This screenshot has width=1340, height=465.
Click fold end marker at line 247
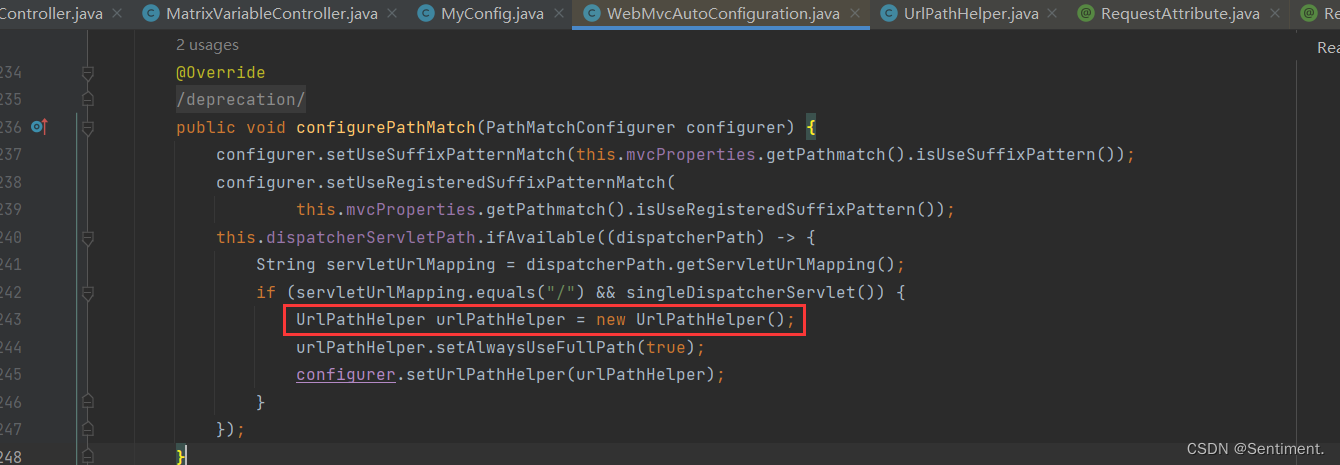[88, 428]
